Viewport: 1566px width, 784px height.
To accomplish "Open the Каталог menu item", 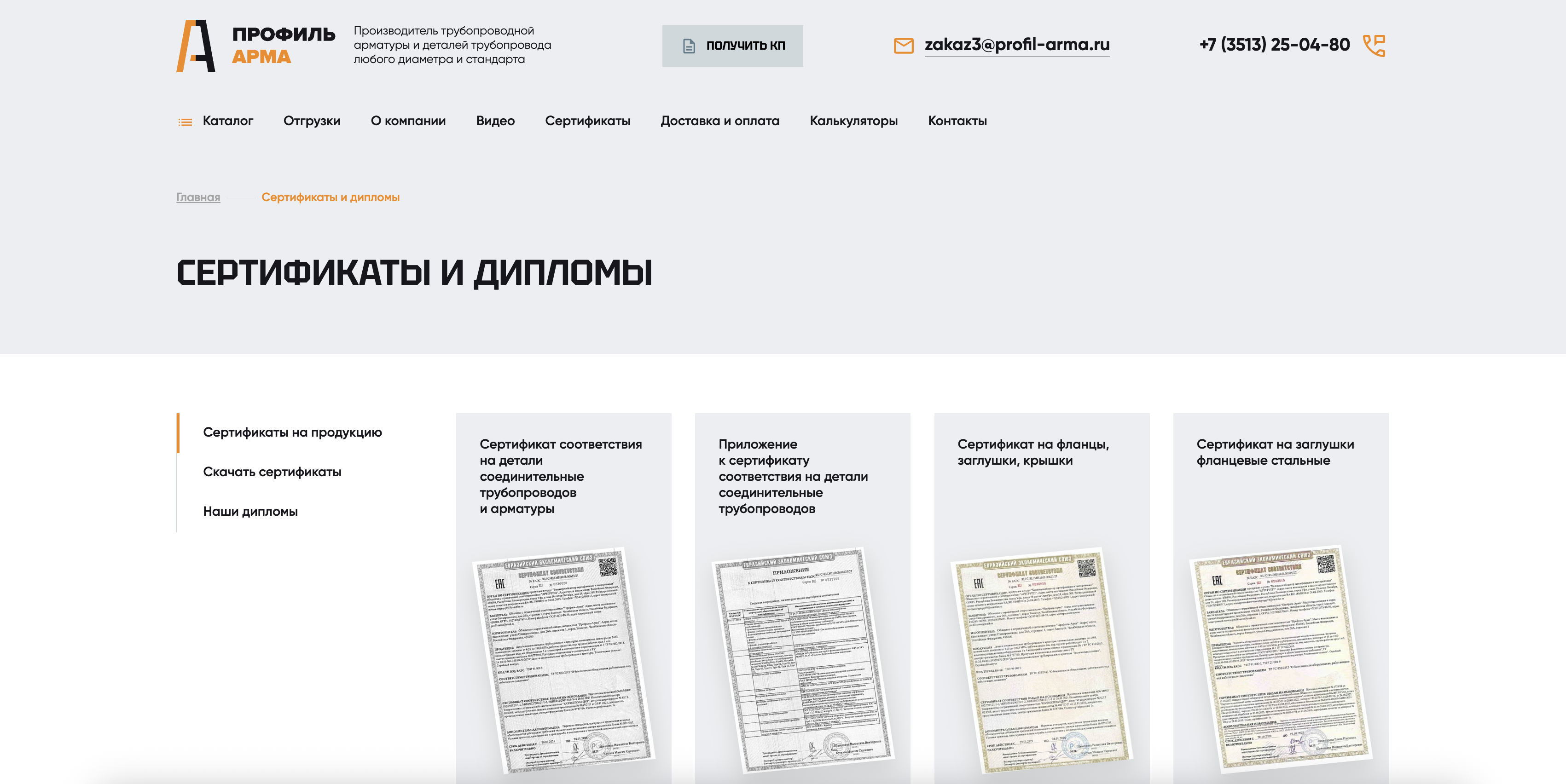I will 227,121.
